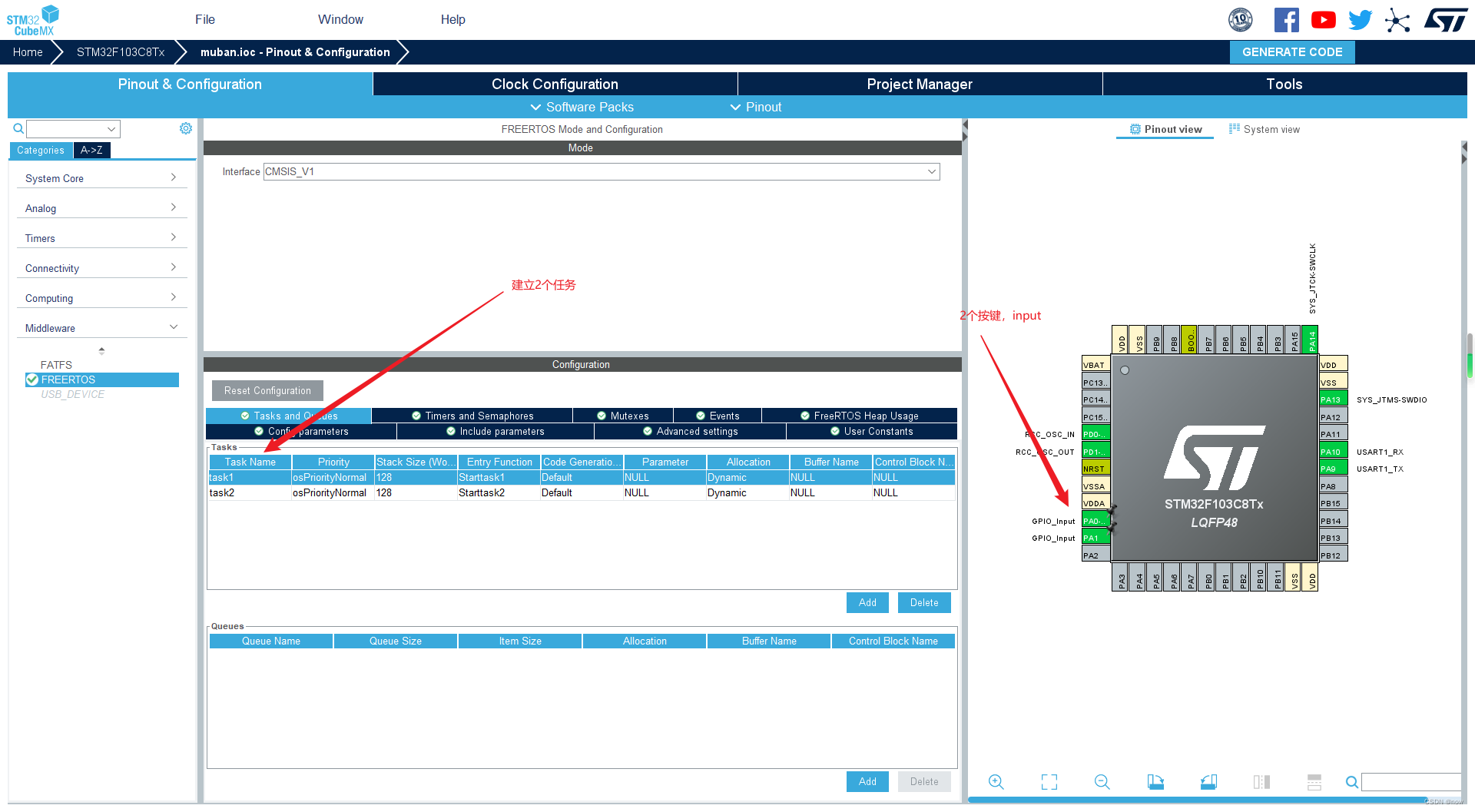This screenshot has width=1475, height=812.
Task: Switch to Clock Configuration tab
Action: pos(555,84)
